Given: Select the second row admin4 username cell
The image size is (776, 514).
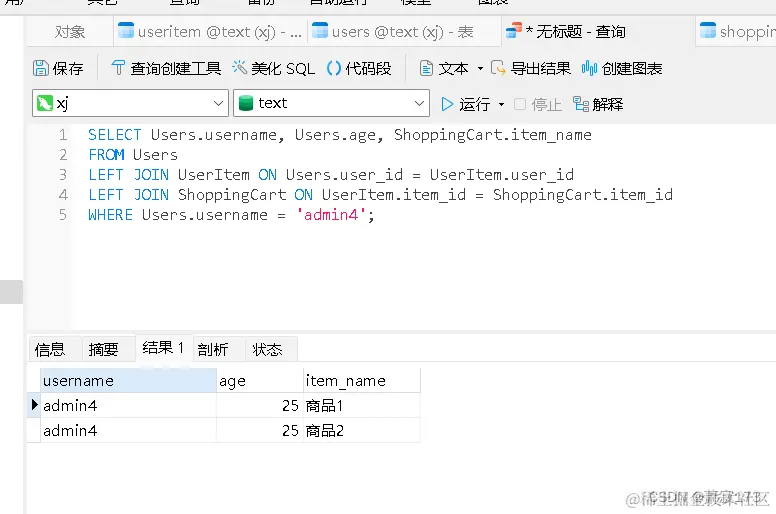Looking at the screenshot, I should [x=128, y=430].
